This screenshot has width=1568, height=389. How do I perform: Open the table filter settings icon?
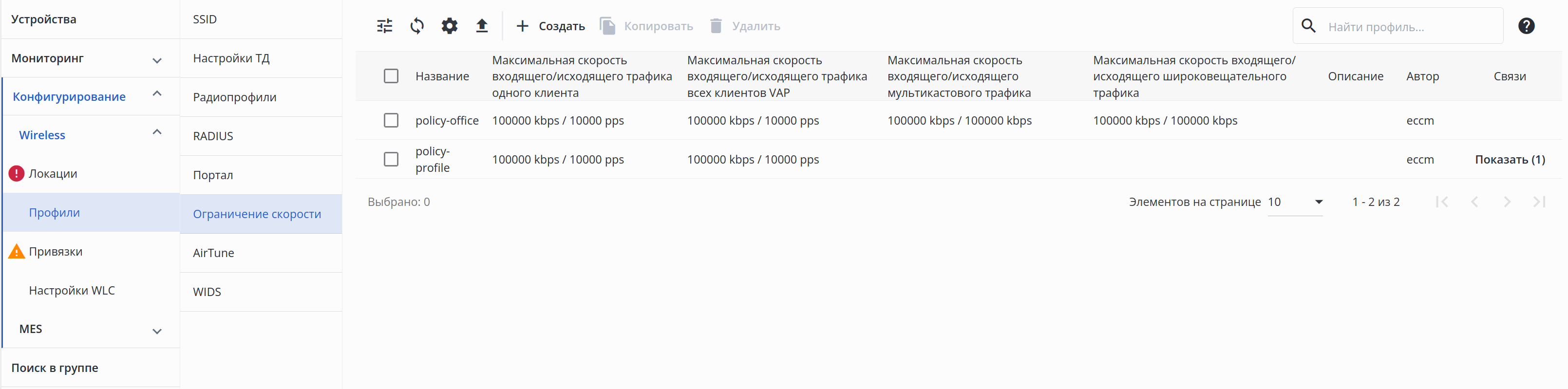[x=385, y=26]
